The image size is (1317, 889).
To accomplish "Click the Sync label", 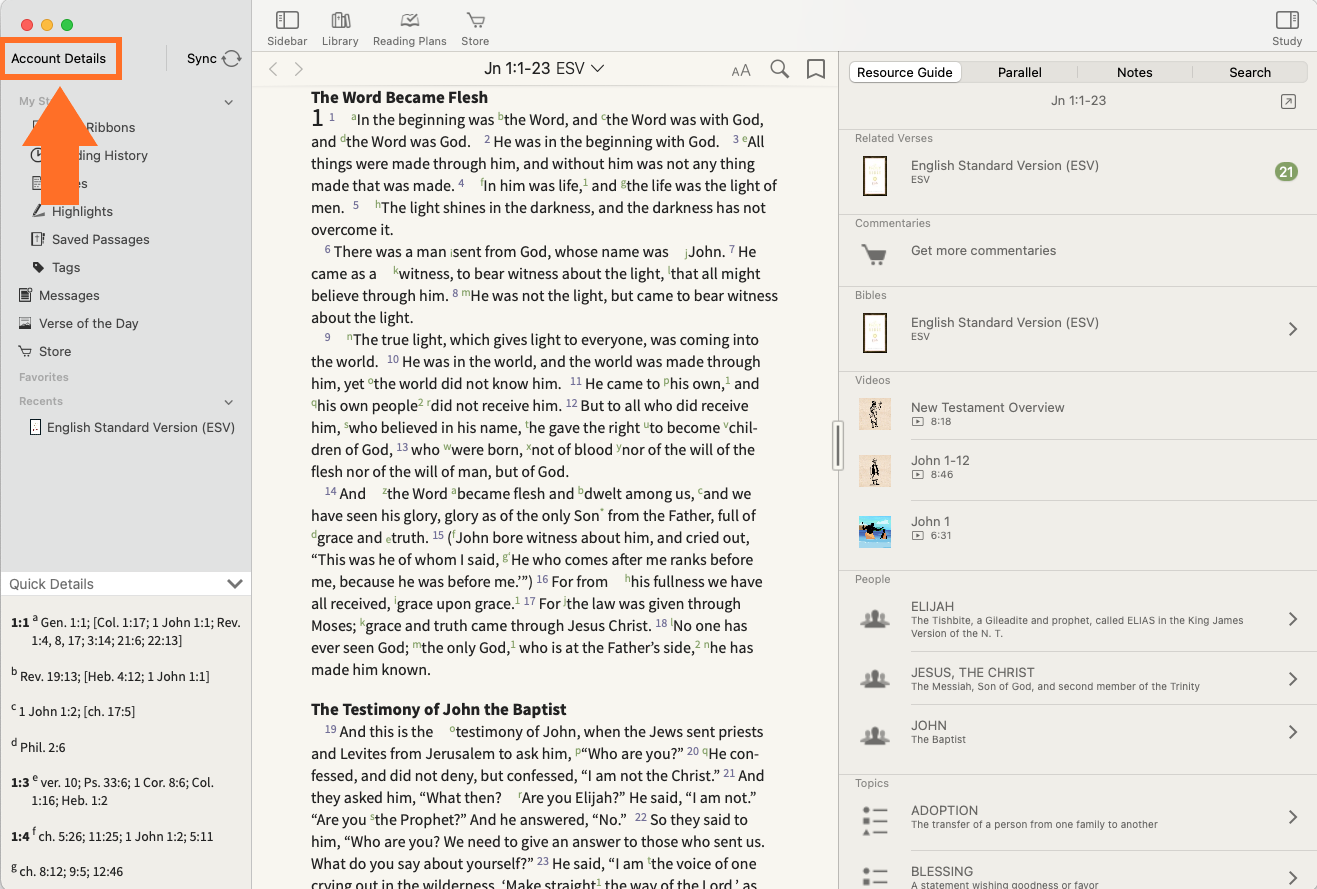I will pos(202,58).
